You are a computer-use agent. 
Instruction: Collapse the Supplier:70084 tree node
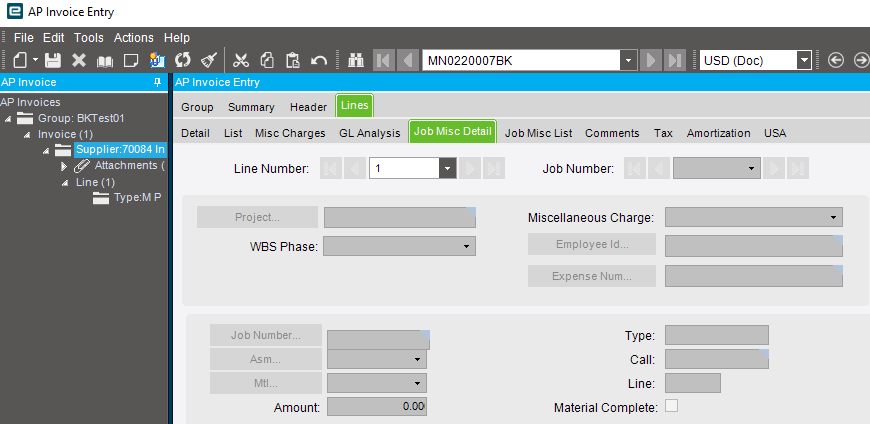46,150
